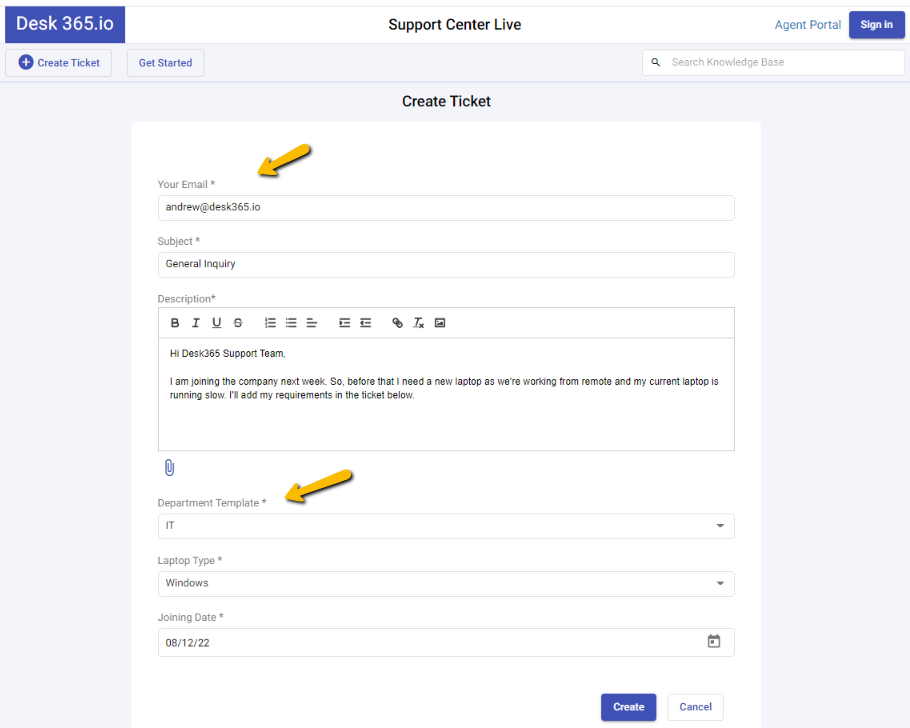
Task: Submit the ticket with the Create button
Action: click(628, 706)
